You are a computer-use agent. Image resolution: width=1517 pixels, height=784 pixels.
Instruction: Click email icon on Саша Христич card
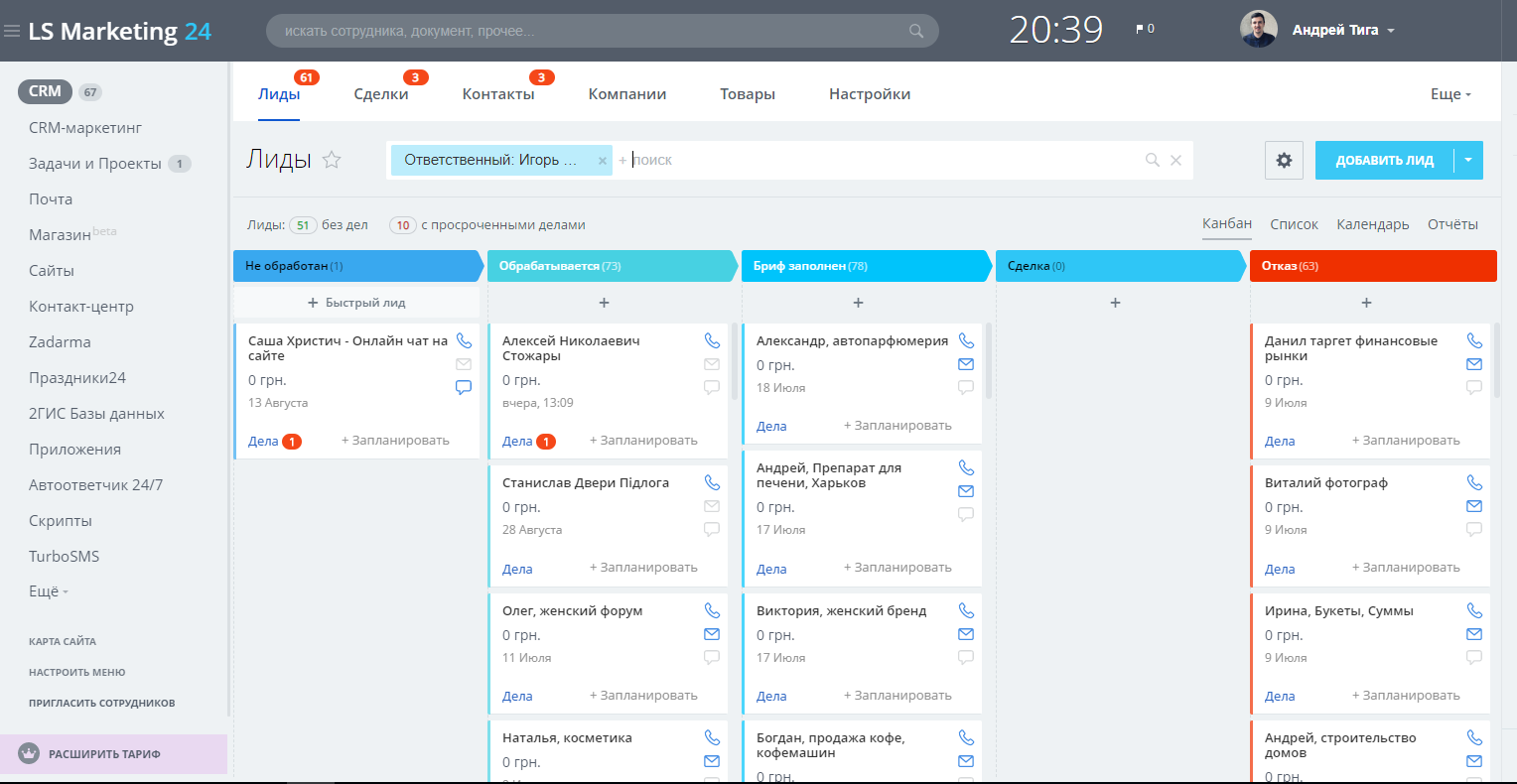tap(464, 364)
